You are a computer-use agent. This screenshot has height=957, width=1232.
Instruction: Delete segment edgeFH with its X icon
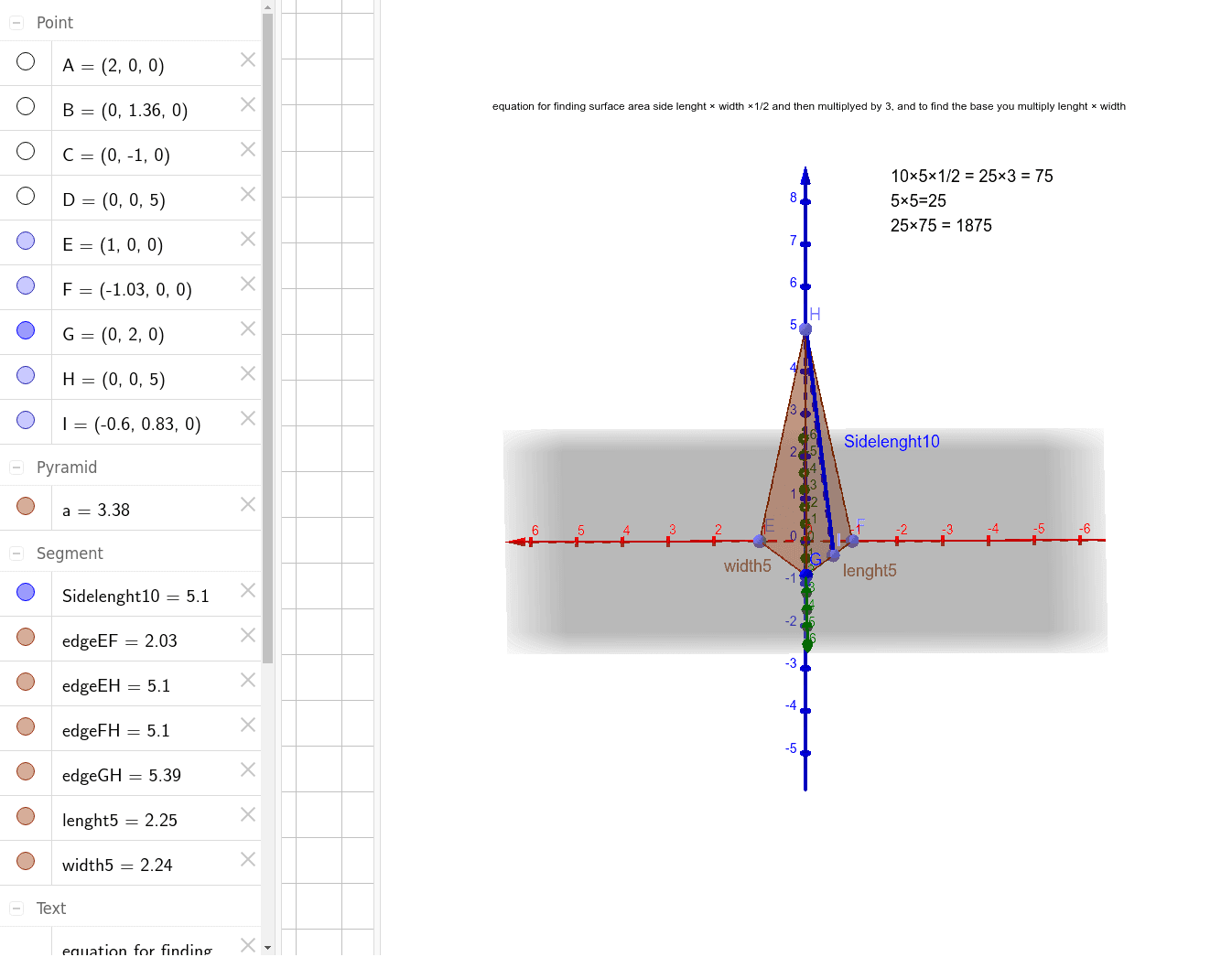(247, 725)
